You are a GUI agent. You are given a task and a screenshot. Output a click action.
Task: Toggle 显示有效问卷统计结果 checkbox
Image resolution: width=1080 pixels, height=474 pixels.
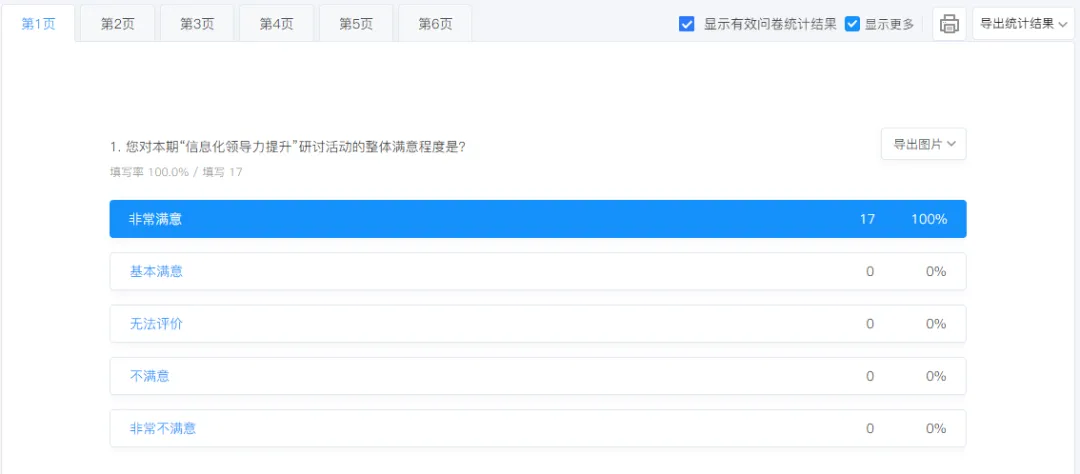687,24
